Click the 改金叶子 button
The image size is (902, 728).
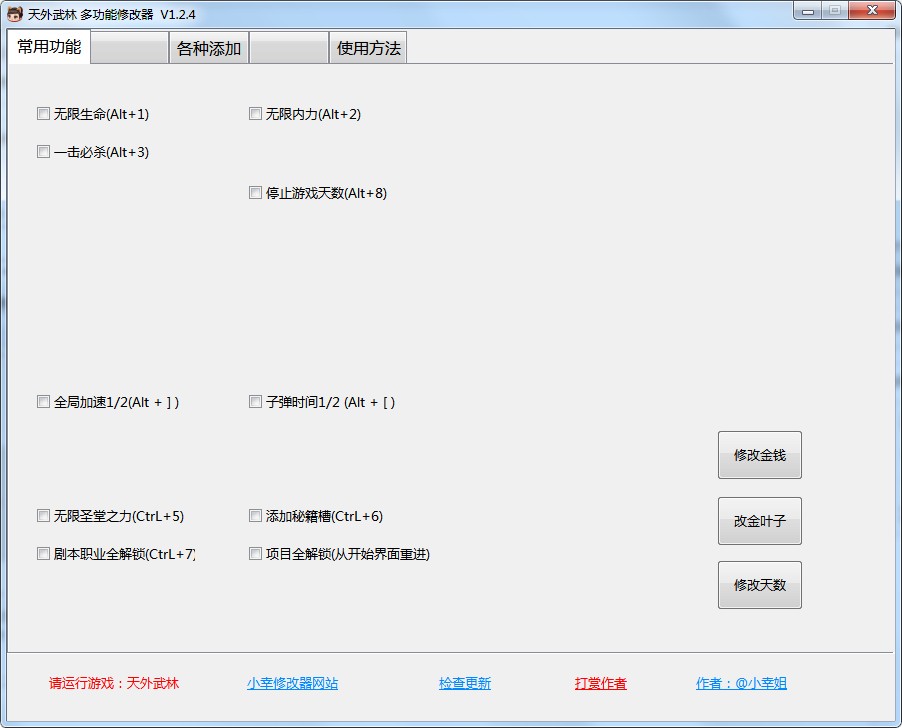(x=759, y=521)
